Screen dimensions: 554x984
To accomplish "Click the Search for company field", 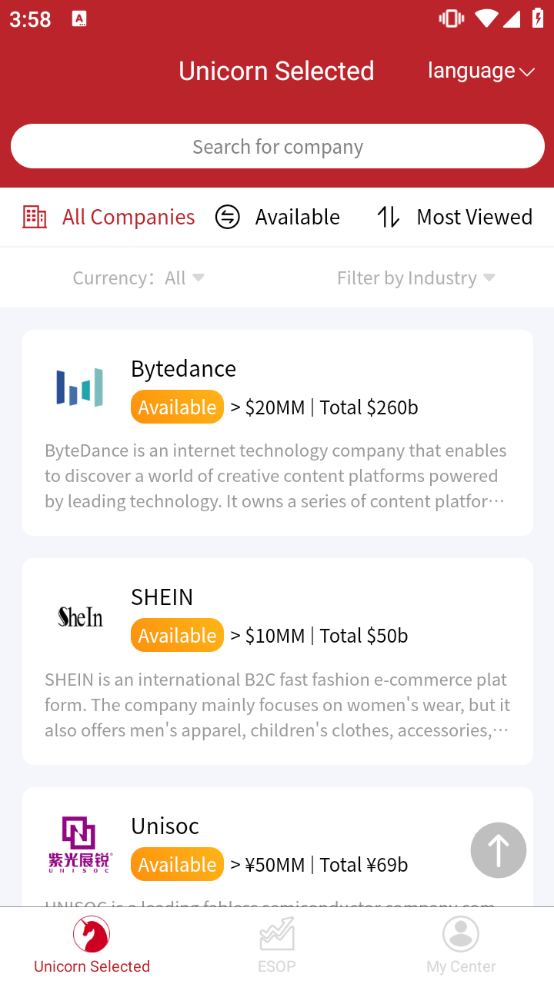I will (277, 146).
